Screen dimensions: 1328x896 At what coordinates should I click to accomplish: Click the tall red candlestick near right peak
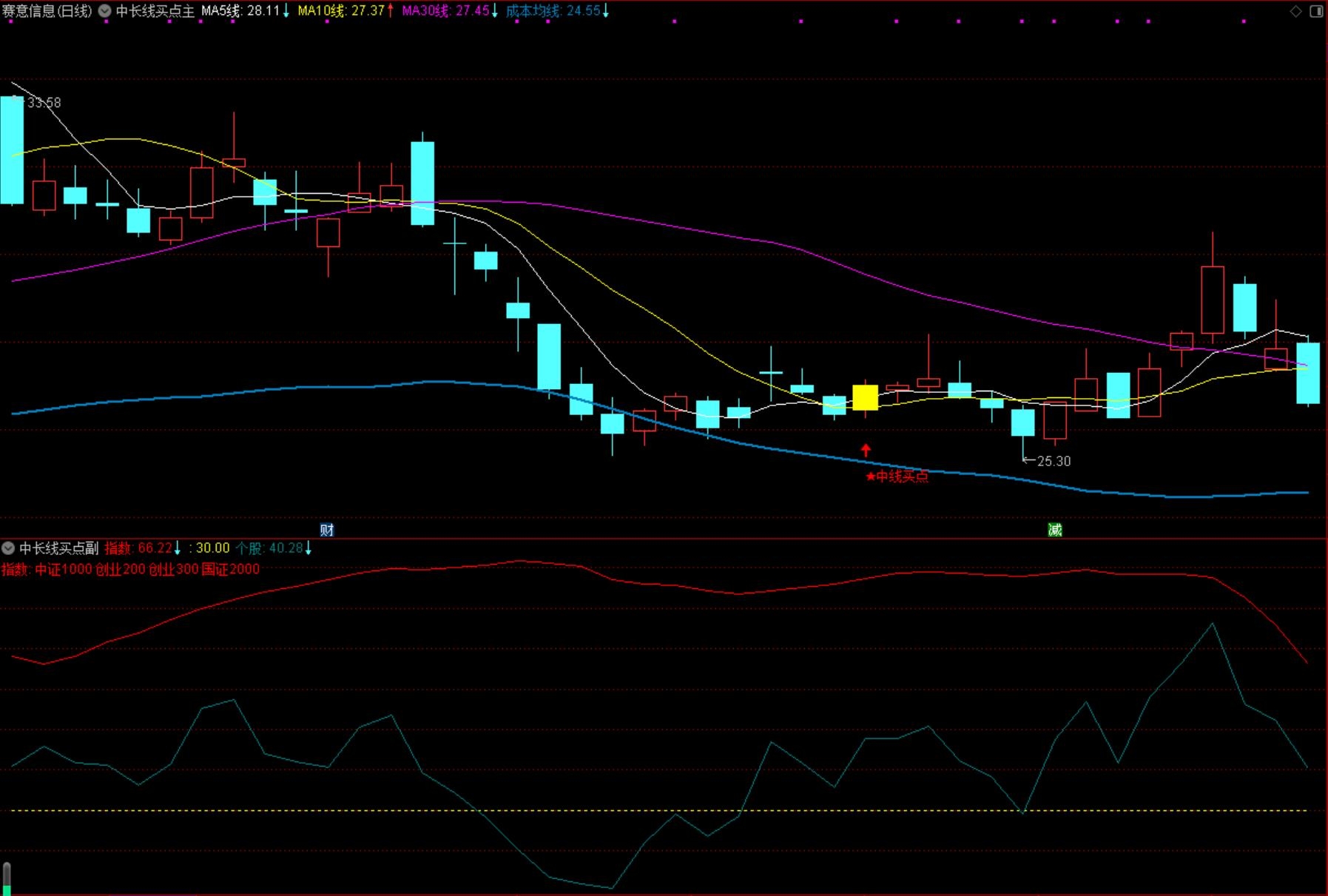click(x=1213, y=299)
